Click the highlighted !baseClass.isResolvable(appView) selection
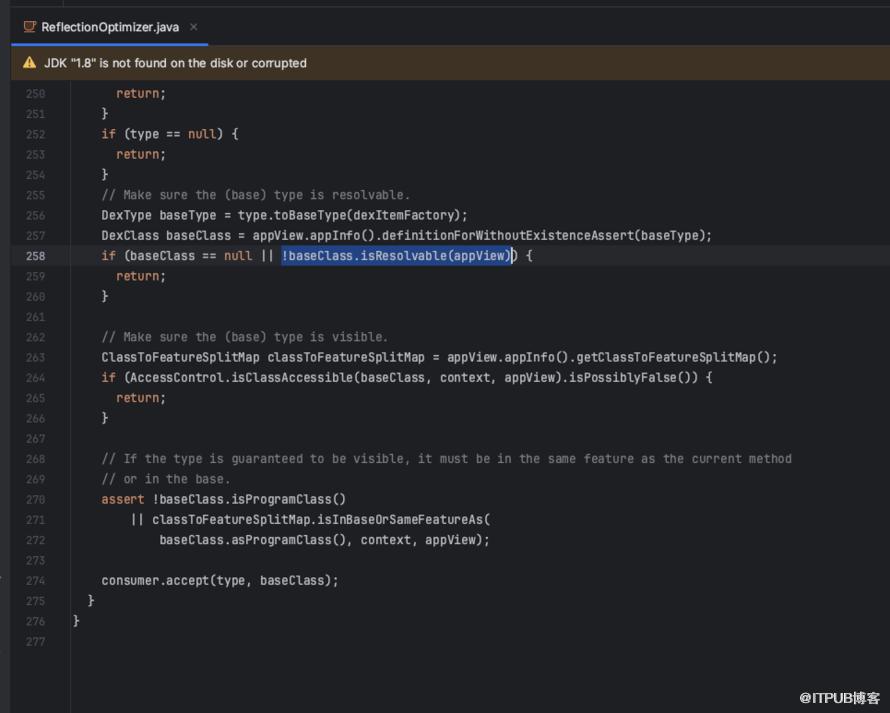Viewport: 890px width, 713px height. click(396, 256)
